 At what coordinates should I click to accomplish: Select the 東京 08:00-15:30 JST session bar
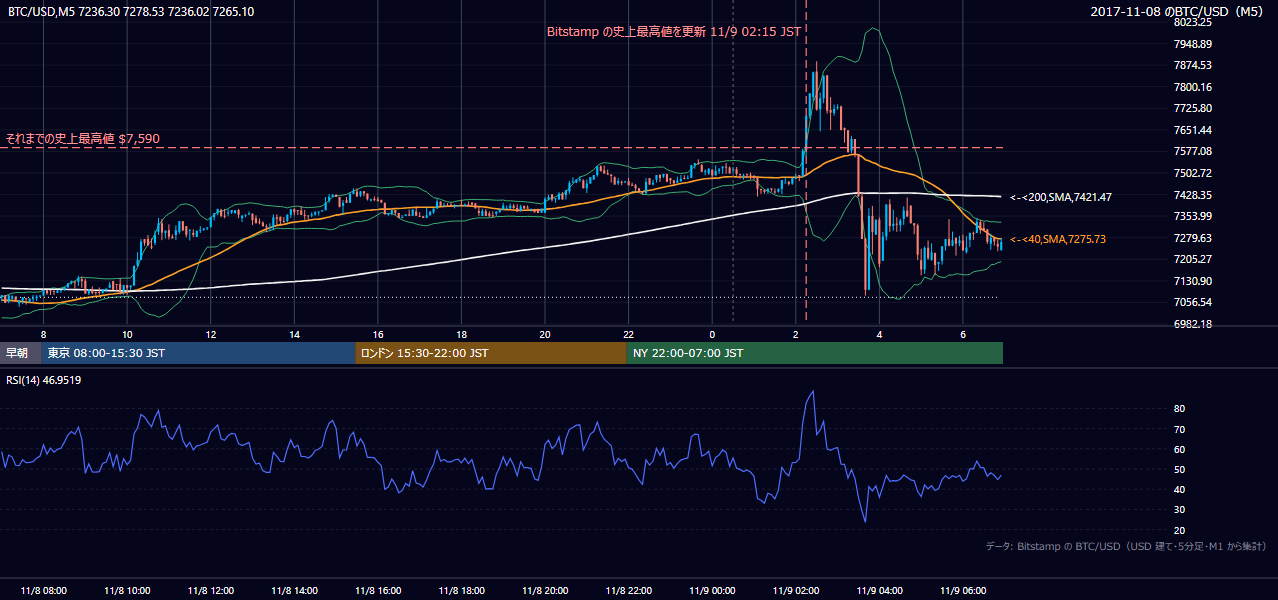pos(198,353)
